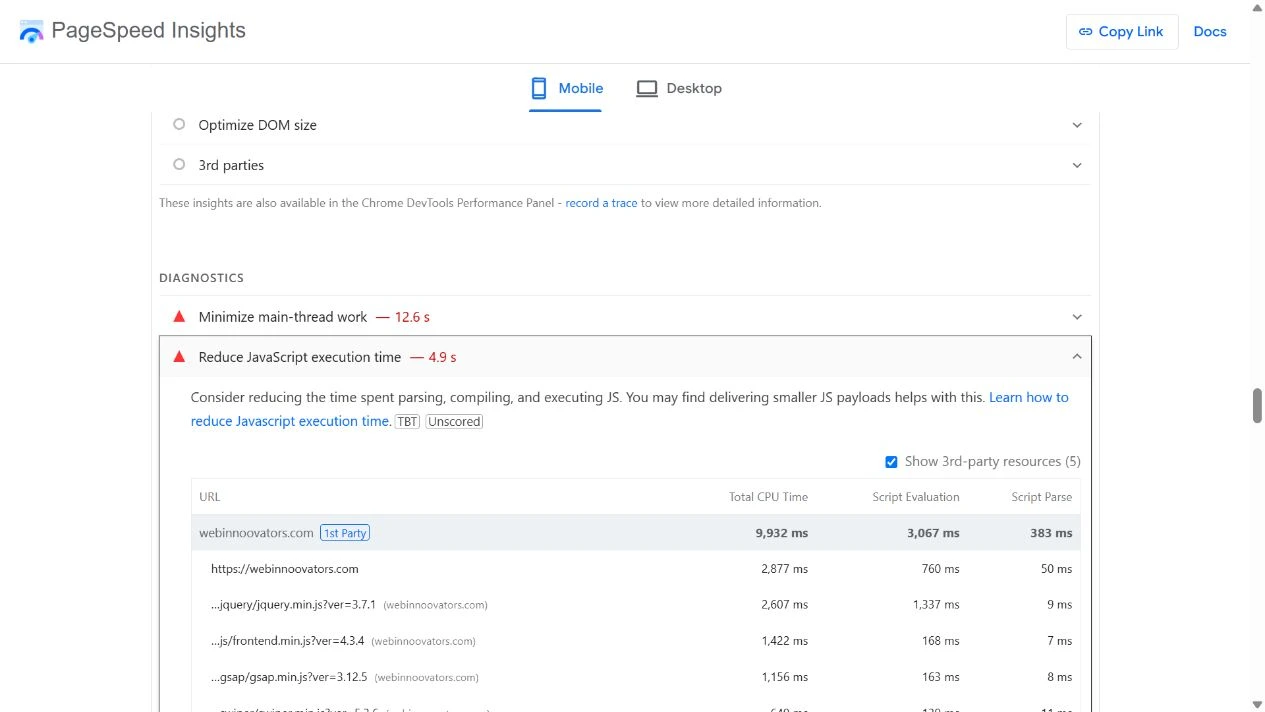Viewport: 1265px width, 712px height.
Task: Click the 4.9 s execution time value
Action: tap(442, 357)
